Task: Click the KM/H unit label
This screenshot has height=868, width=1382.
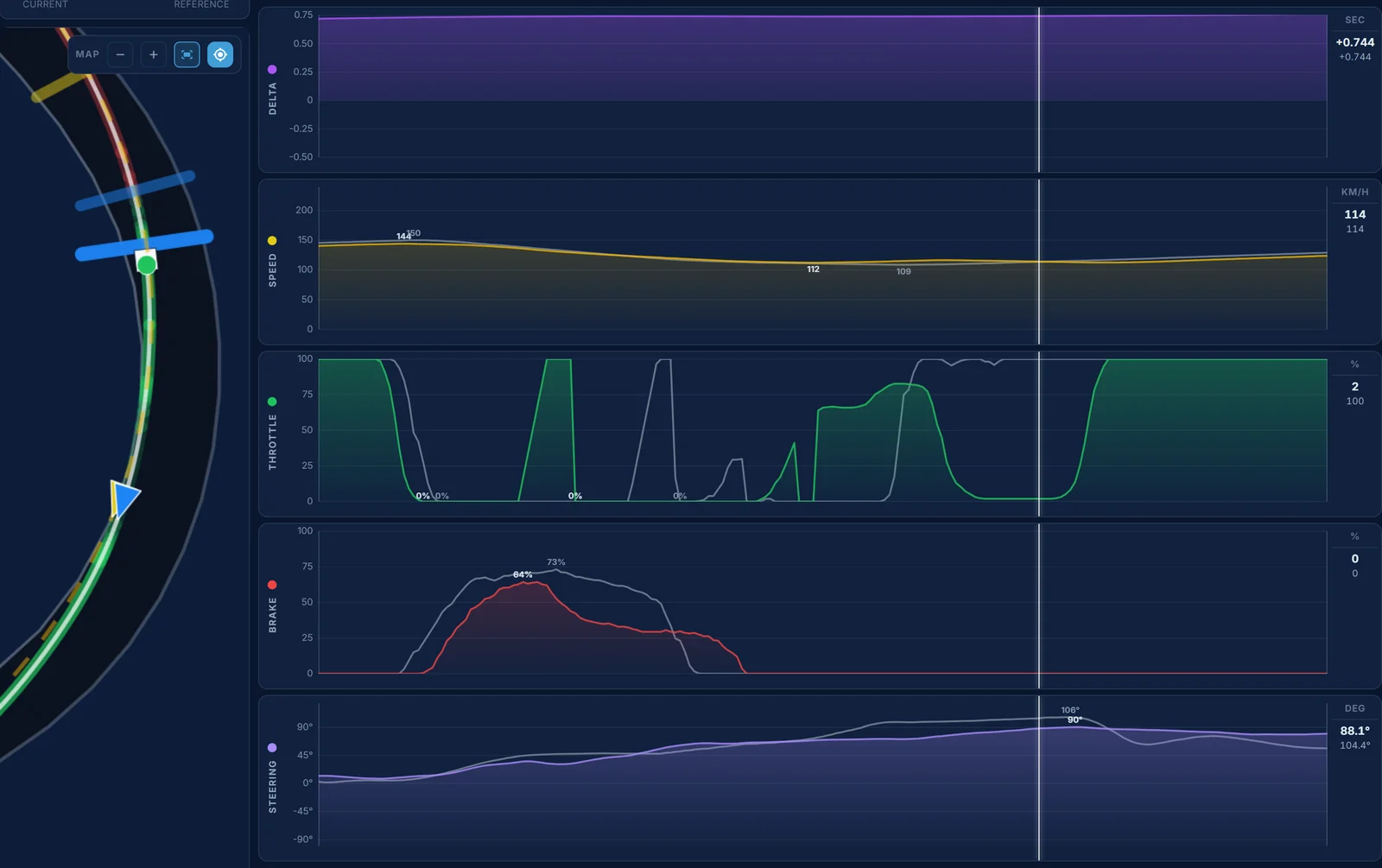Action: pos(1354,193)
